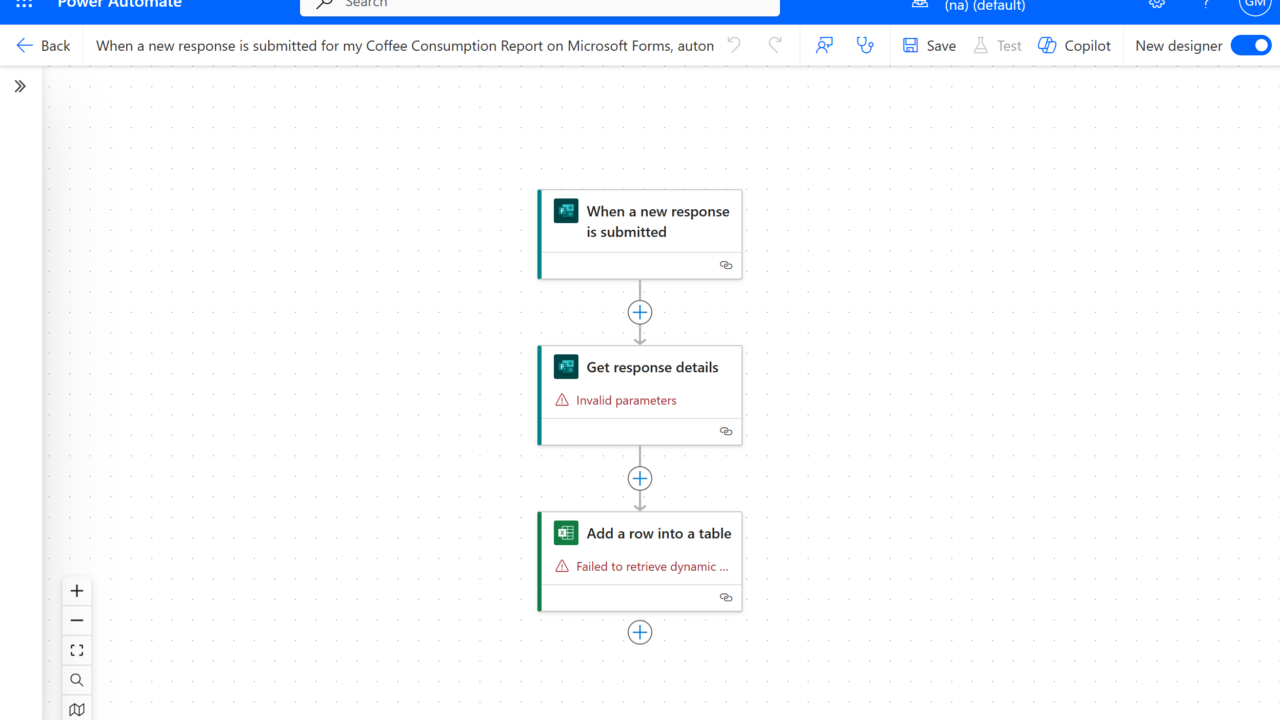The image size is (1280, 720).
Task: Zoom out of the canvas
Action: tap(77, 621)
